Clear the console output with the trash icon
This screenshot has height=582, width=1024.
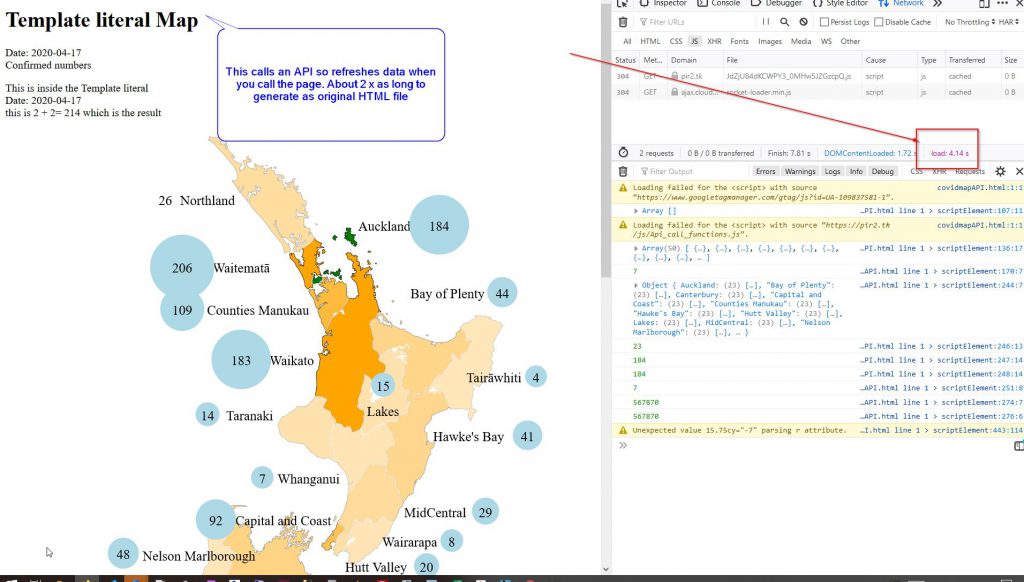click(x=624, y=172)
